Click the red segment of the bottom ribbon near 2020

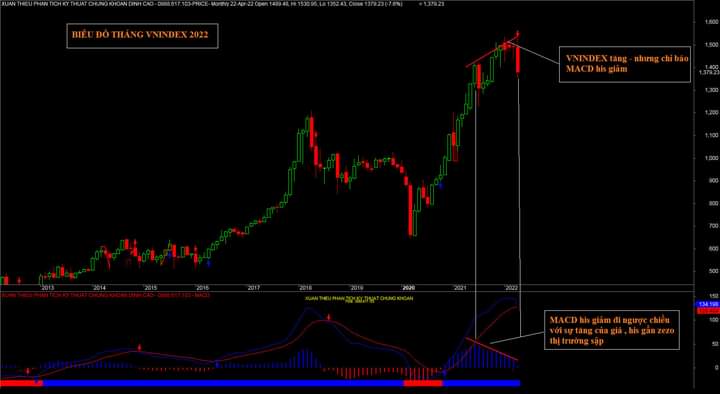(x=423, y=383)
